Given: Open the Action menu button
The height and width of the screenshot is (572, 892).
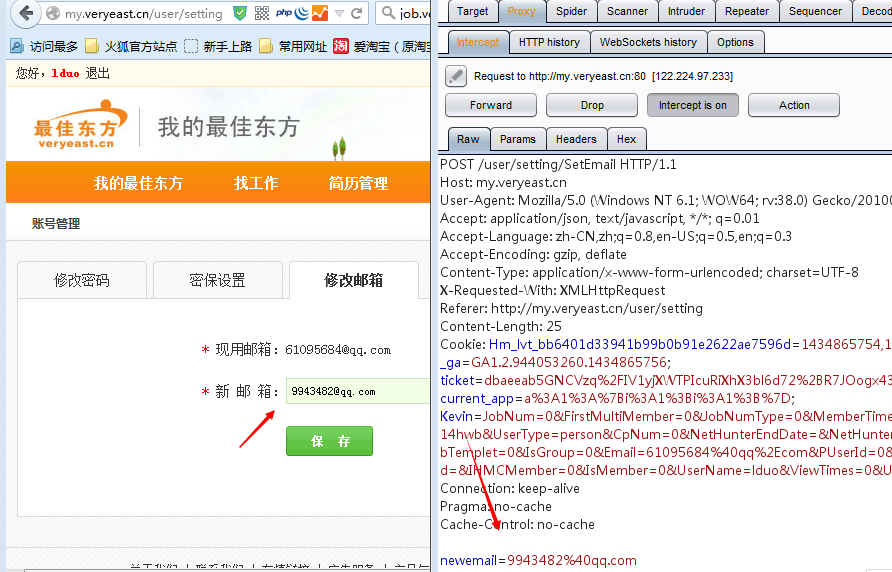Looking at the screenshot, I should (x=794, y=105).
